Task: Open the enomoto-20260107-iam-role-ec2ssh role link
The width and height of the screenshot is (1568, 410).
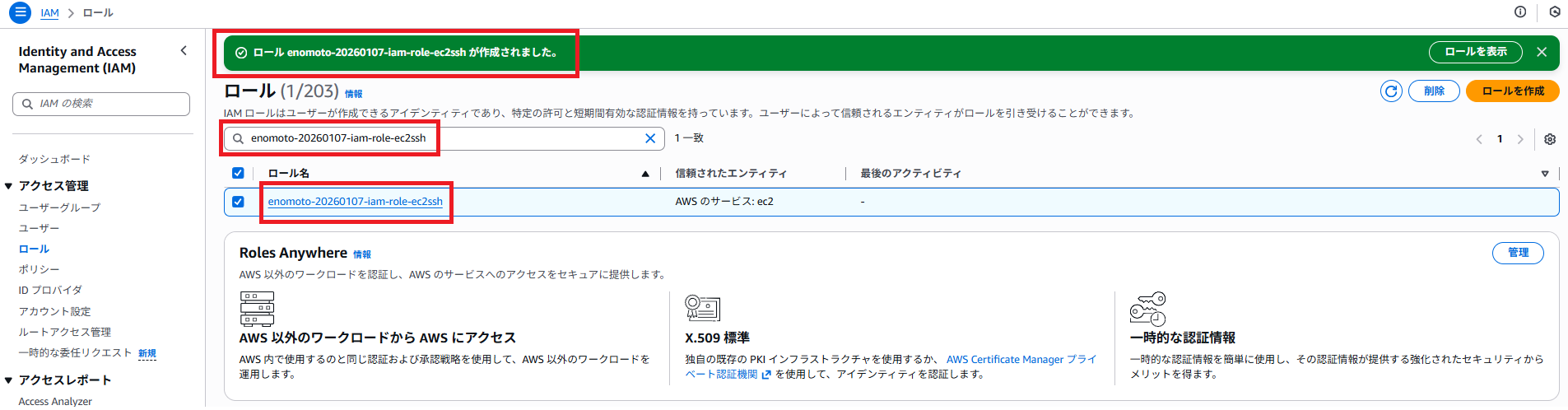Action: pos(355,202)
